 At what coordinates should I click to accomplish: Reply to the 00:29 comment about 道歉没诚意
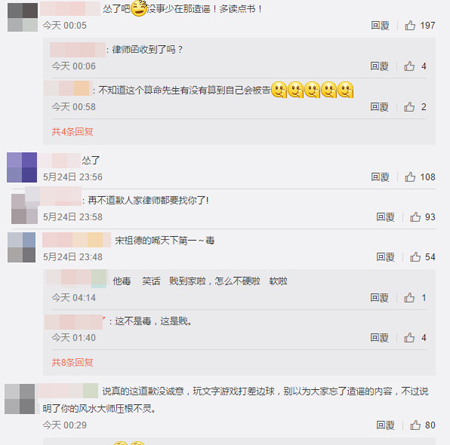385,425
